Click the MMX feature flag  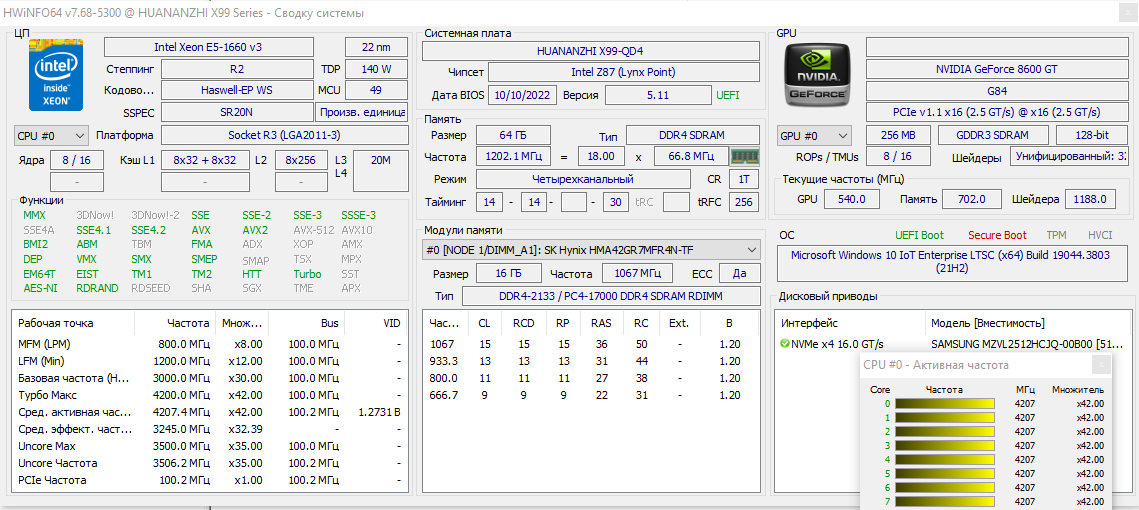coord(33,215)
